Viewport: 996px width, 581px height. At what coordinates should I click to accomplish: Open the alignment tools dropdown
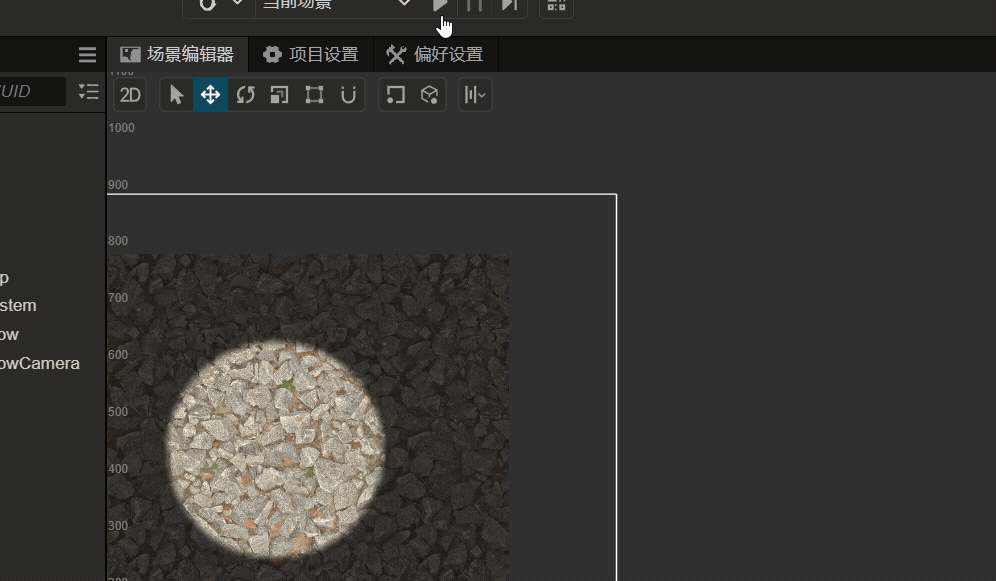click(x=475, y=95)
